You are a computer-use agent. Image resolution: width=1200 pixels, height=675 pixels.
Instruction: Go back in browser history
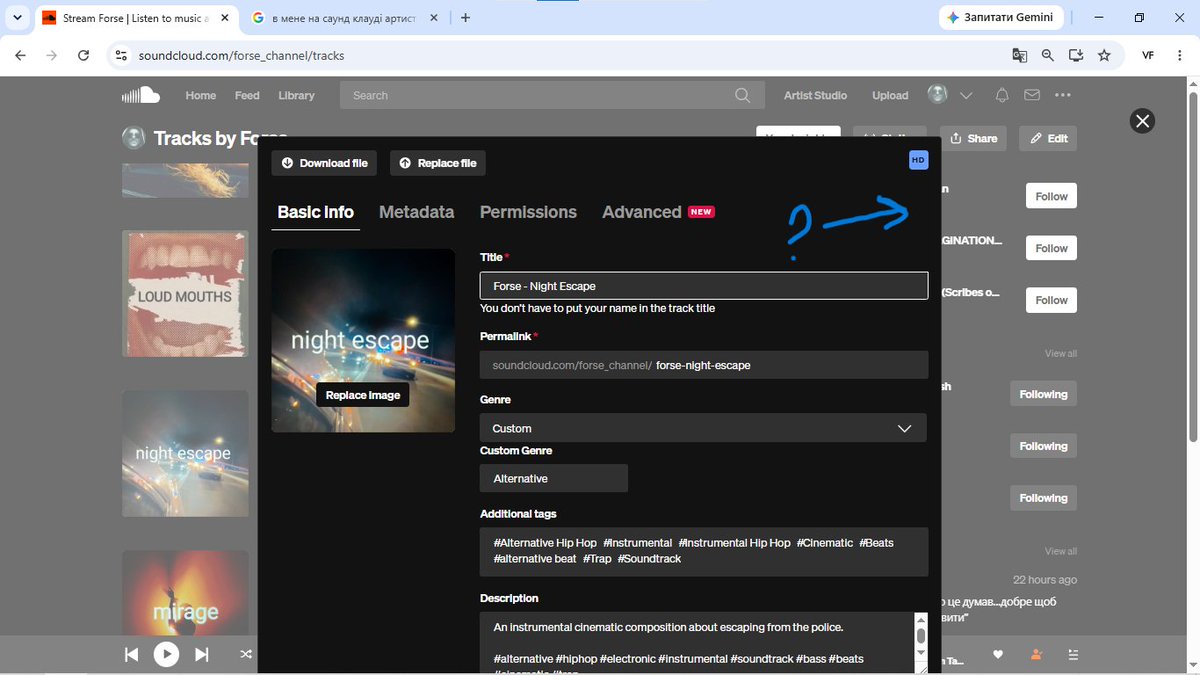tap(20, 56)
